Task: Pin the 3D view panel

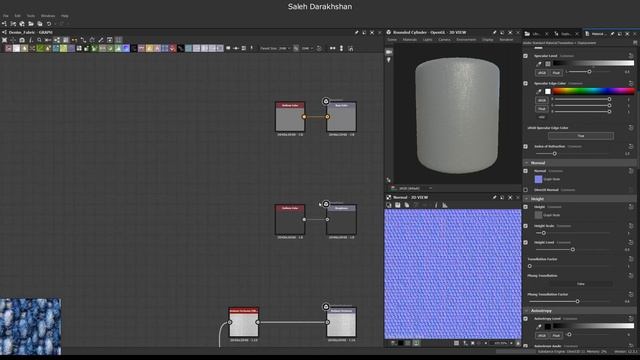Action: (x=494, y=32)
